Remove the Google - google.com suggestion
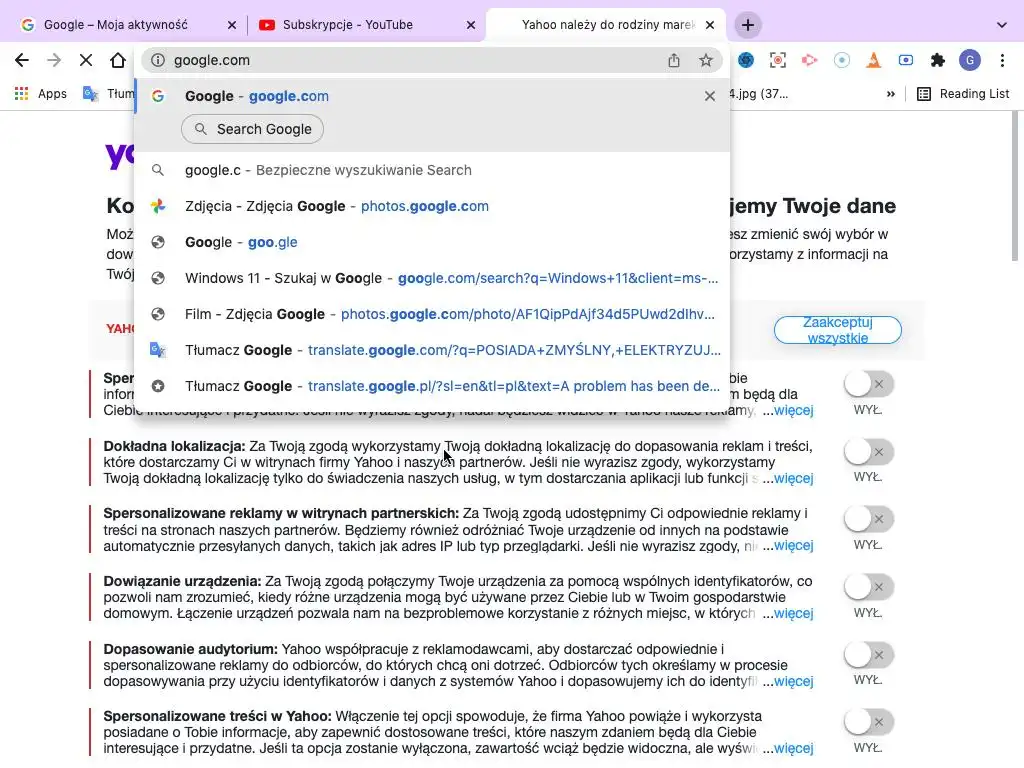1024x768 pixels. tap(710, 96)
